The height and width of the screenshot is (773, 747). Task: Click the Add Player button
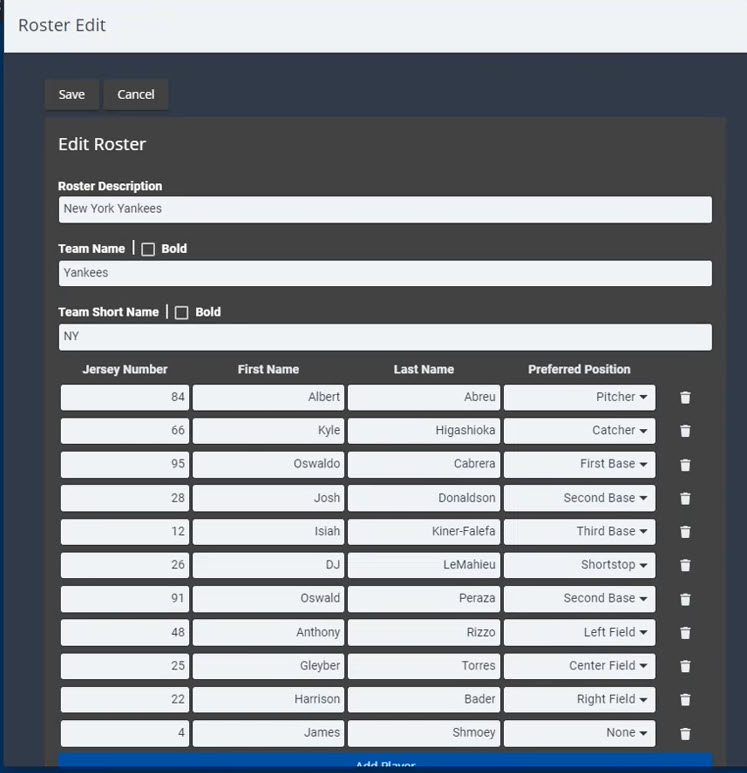pyautogui.click(x=385, y=764)
